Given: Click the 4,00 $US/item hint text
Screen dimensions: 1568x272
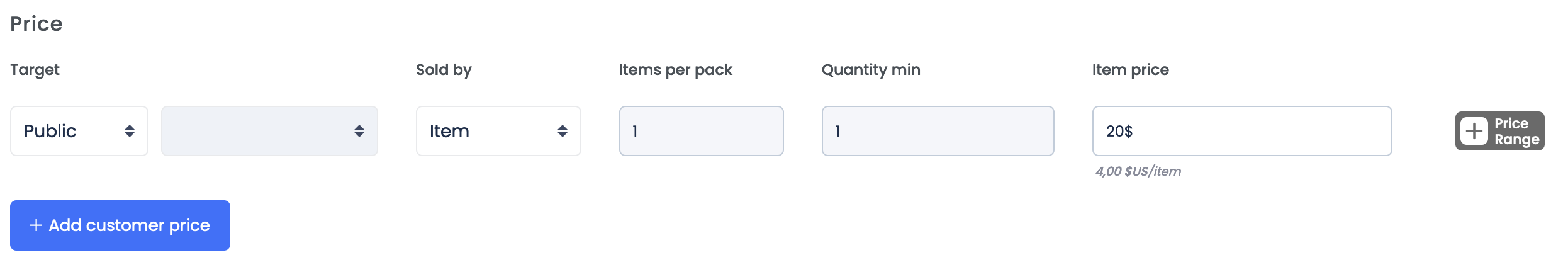Looking at the screenshot, I should 1138,171.
